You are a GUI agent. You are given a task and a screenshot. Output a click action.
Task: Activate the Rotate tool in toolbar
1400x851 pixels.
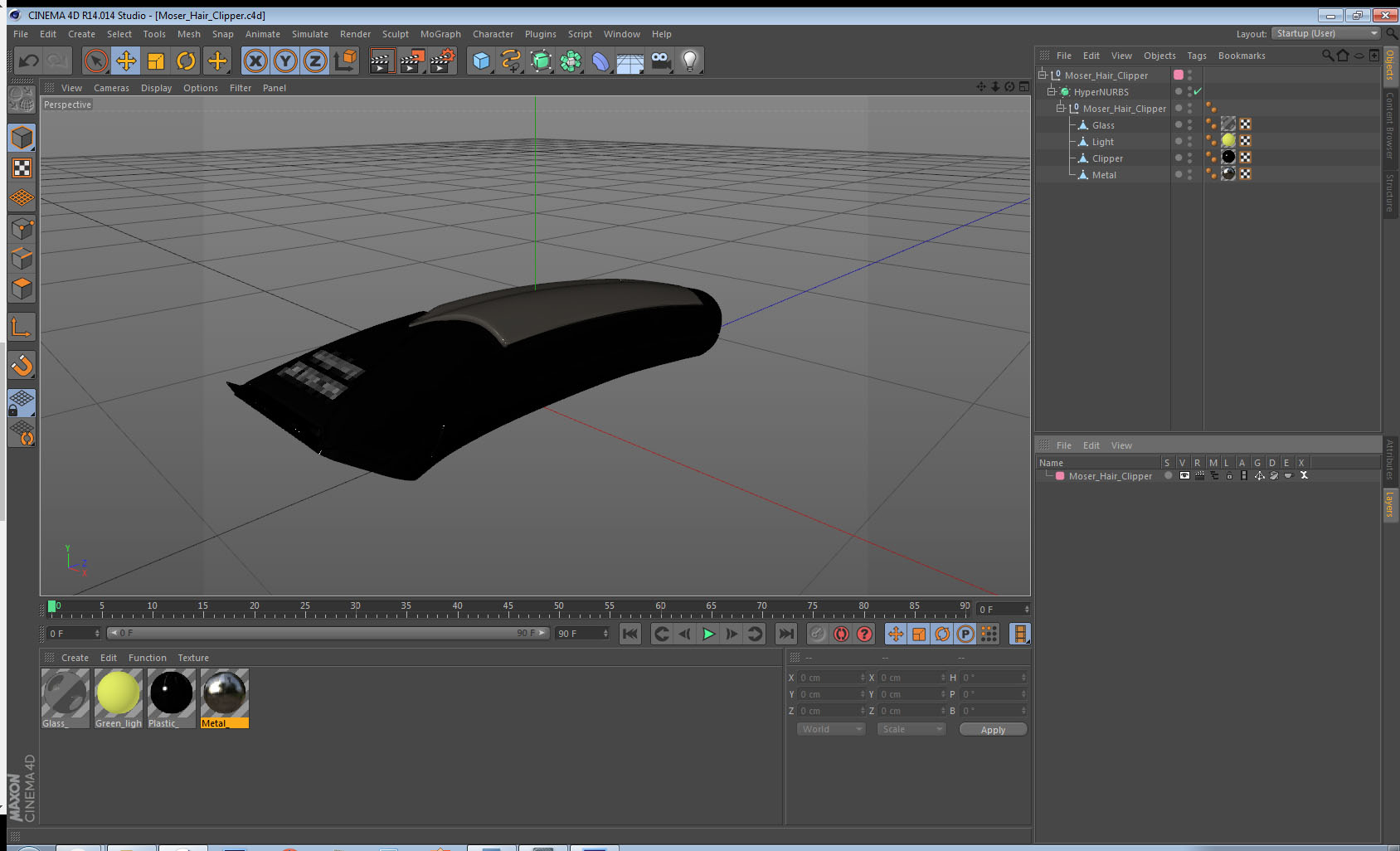click(x=186, y=61)
